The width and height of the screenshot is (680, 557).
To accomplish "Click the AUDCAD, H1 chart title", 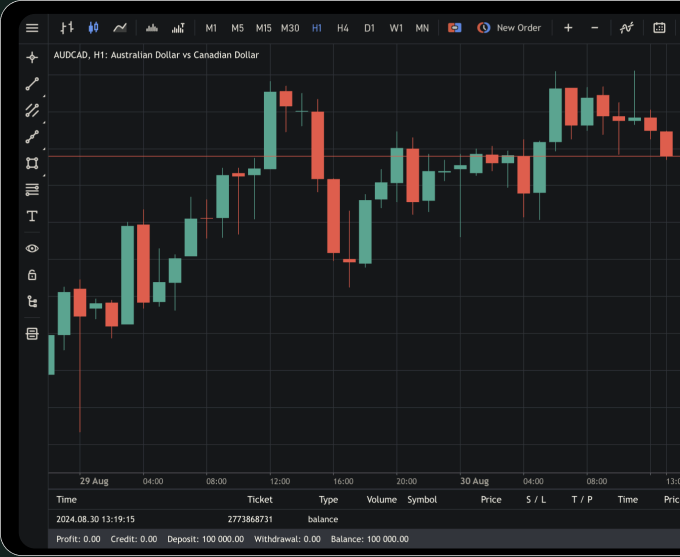I will point(156,55).
